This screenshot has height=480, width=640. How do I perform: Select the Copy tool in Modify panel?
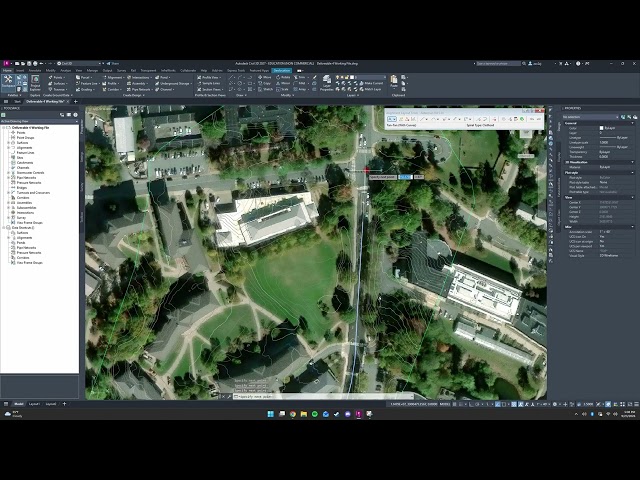tap(264, 83)
